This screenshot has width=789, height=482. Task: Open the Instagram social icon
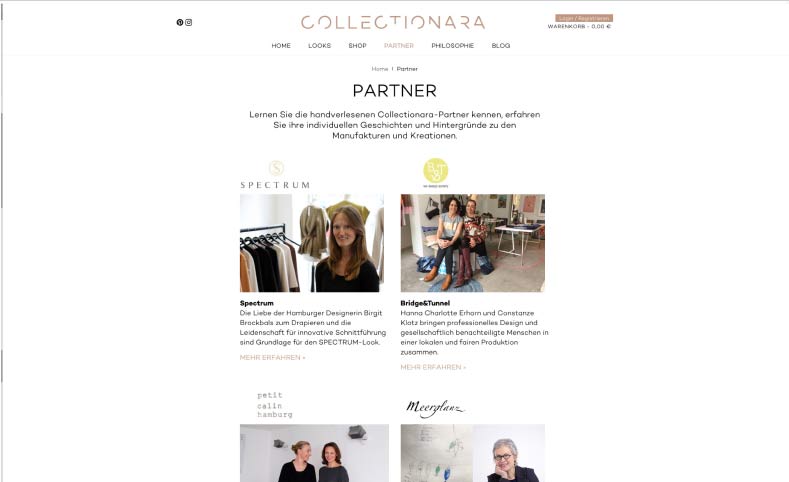click(x=189, y=22)
